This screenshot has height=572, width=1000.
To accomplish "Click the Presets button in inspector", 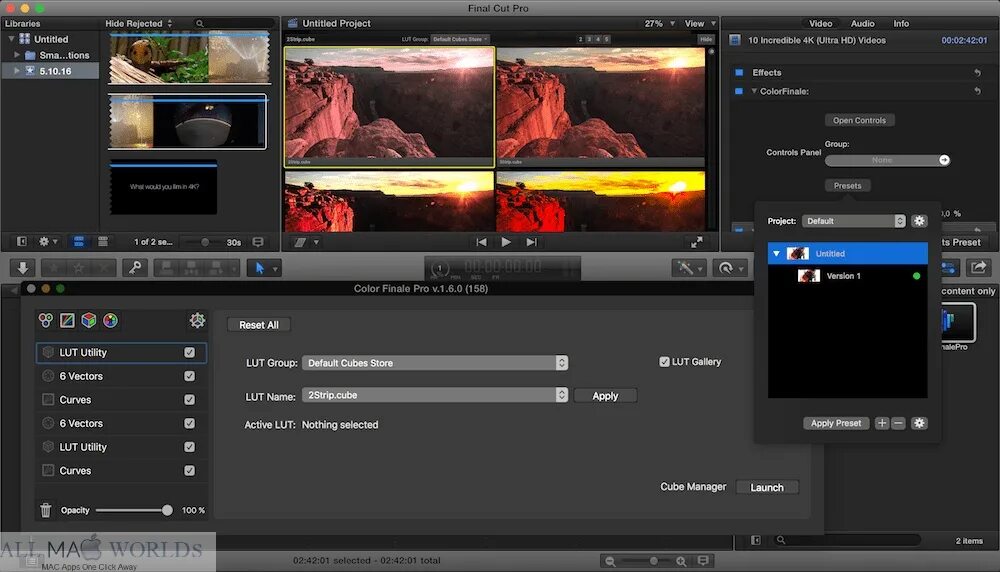I will click(x=848, y=186).
